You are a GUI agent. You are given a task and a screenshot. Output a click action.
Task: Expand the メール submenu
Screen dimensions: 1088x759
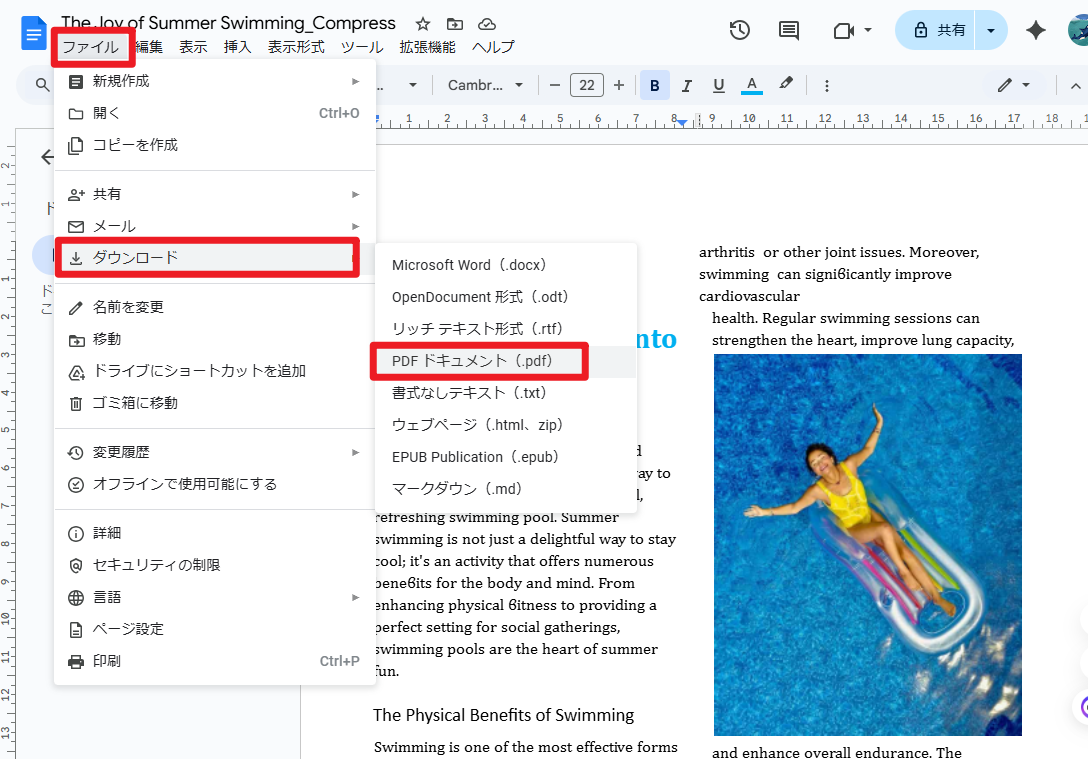point(215,226)
